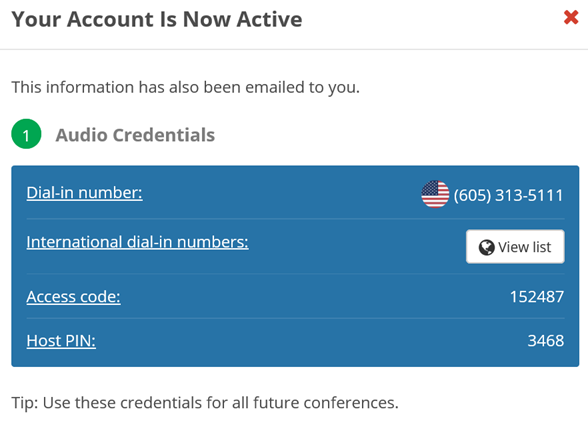This screenshot has height=445, width=588.
Task: Click the Audio Credentials heading
Action: click(135, 135)
